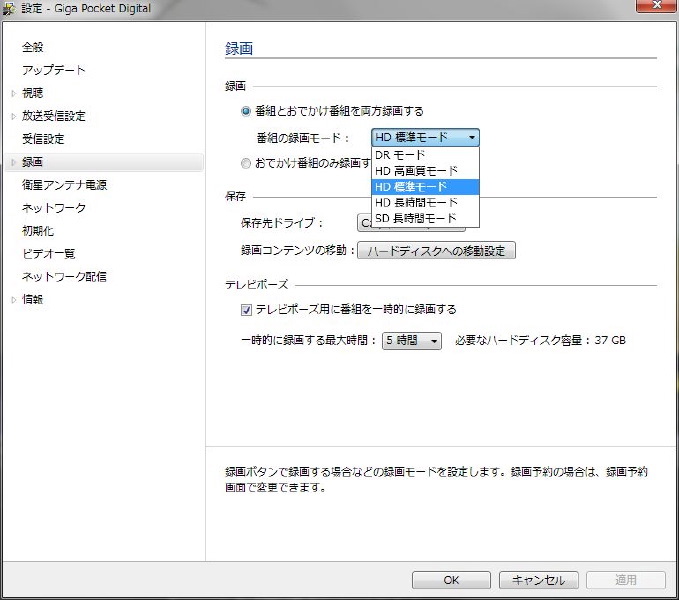Choose SD 長時間モード from the list
679x600 pixels.
point(425,218)
